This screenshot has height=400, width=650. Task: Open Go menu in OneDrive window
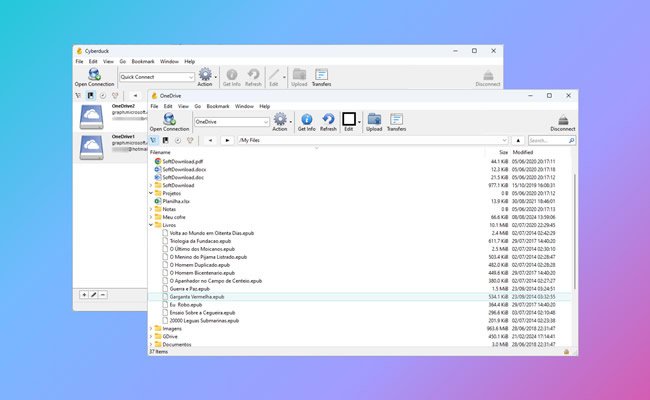[198, 106]
